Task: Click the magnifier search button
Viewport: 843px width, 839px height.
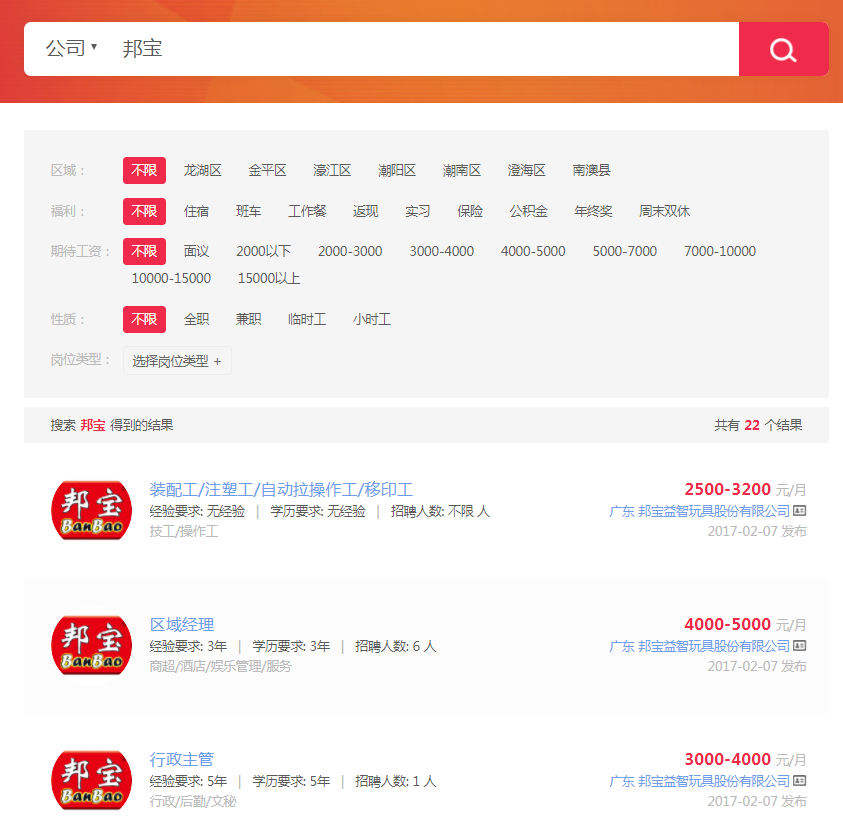Action: pos(783,49)
